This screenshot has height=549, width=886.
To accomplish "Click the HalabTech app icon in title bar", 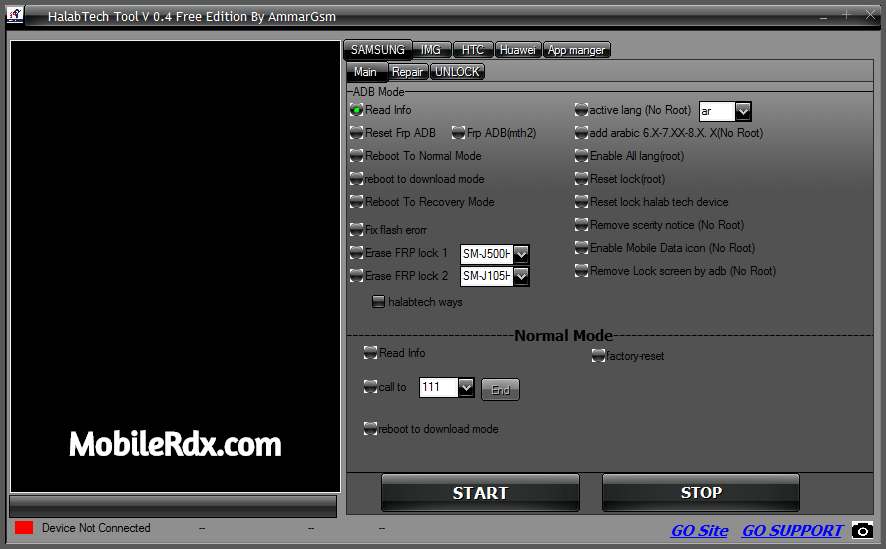I will pyautogui.click(x=15, y=15).
